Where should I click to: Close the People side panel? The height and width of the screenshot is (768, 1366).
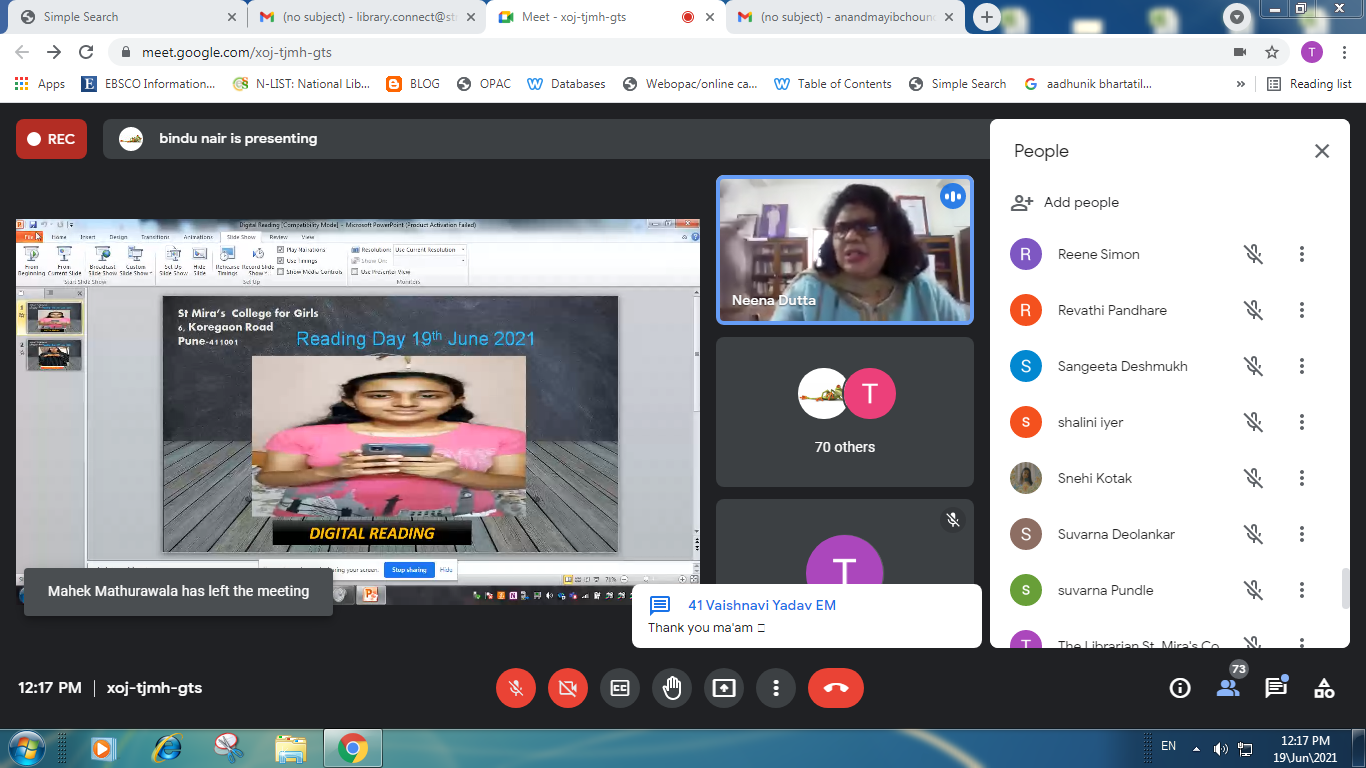click(x=1322, y=151)
